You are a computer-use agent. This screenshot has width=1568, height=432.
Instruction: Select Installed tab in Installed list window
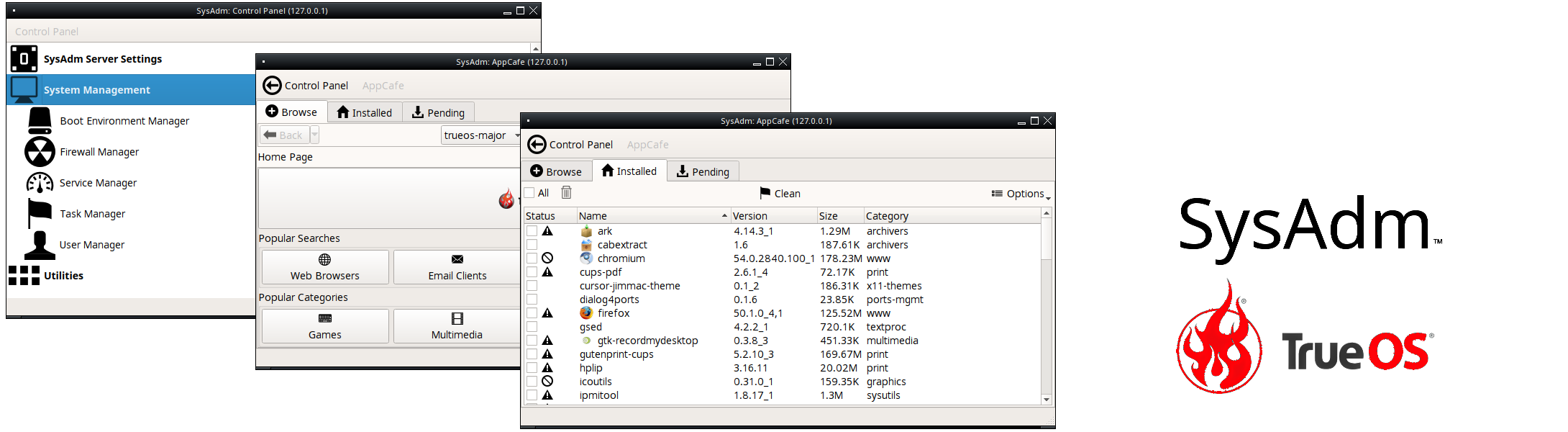629,171
